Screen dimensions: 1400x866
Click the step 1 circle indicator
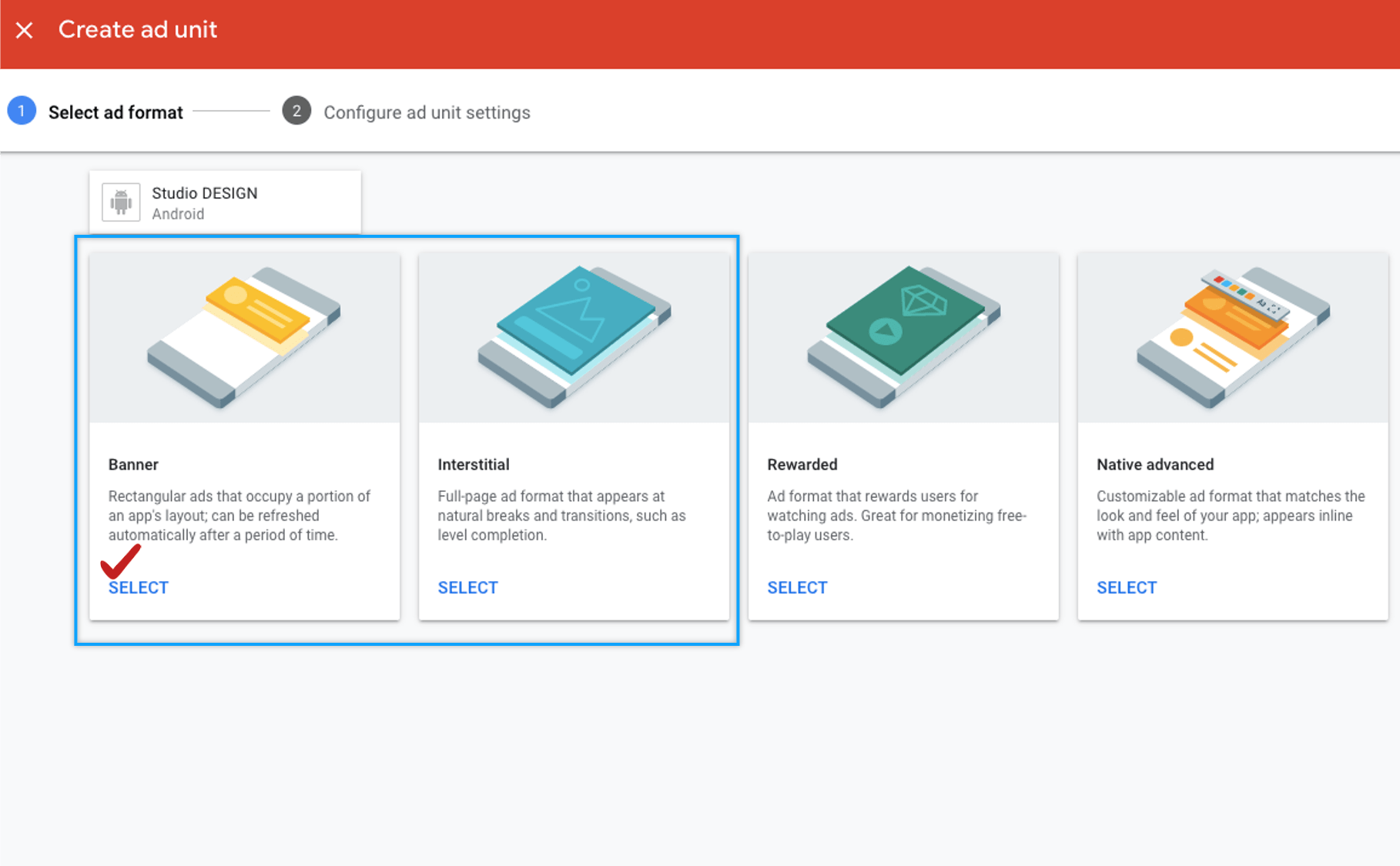22,112
